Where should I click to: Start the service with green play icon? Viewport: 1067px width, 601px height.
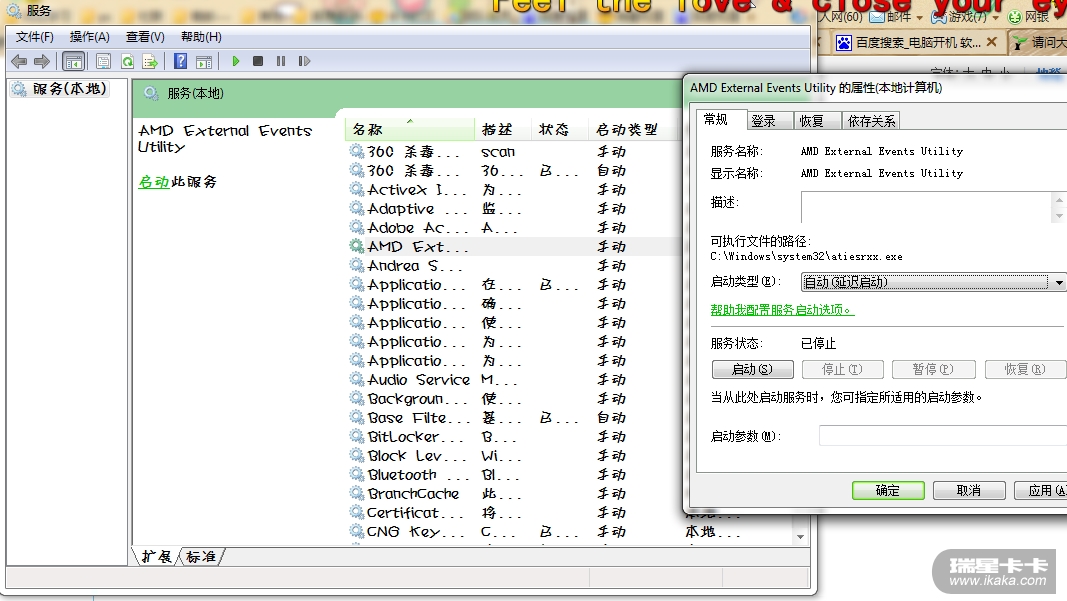click(235, 61)
